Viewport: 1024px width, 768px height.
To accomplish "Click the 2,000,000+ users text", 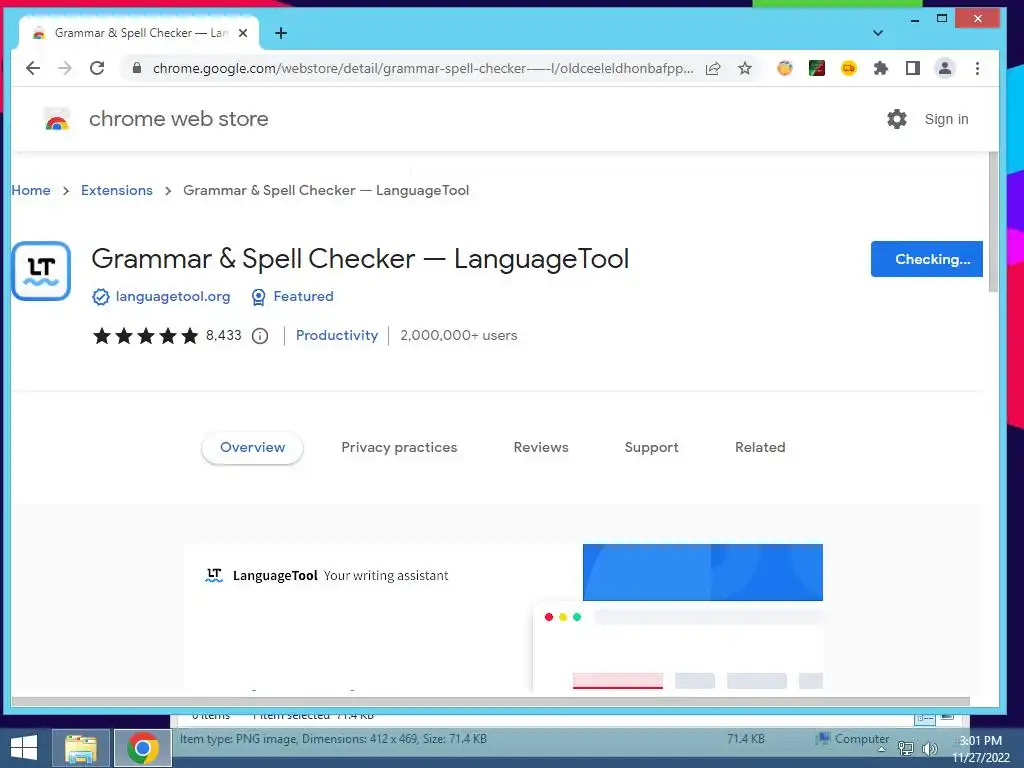I will [x=458, y=335].
